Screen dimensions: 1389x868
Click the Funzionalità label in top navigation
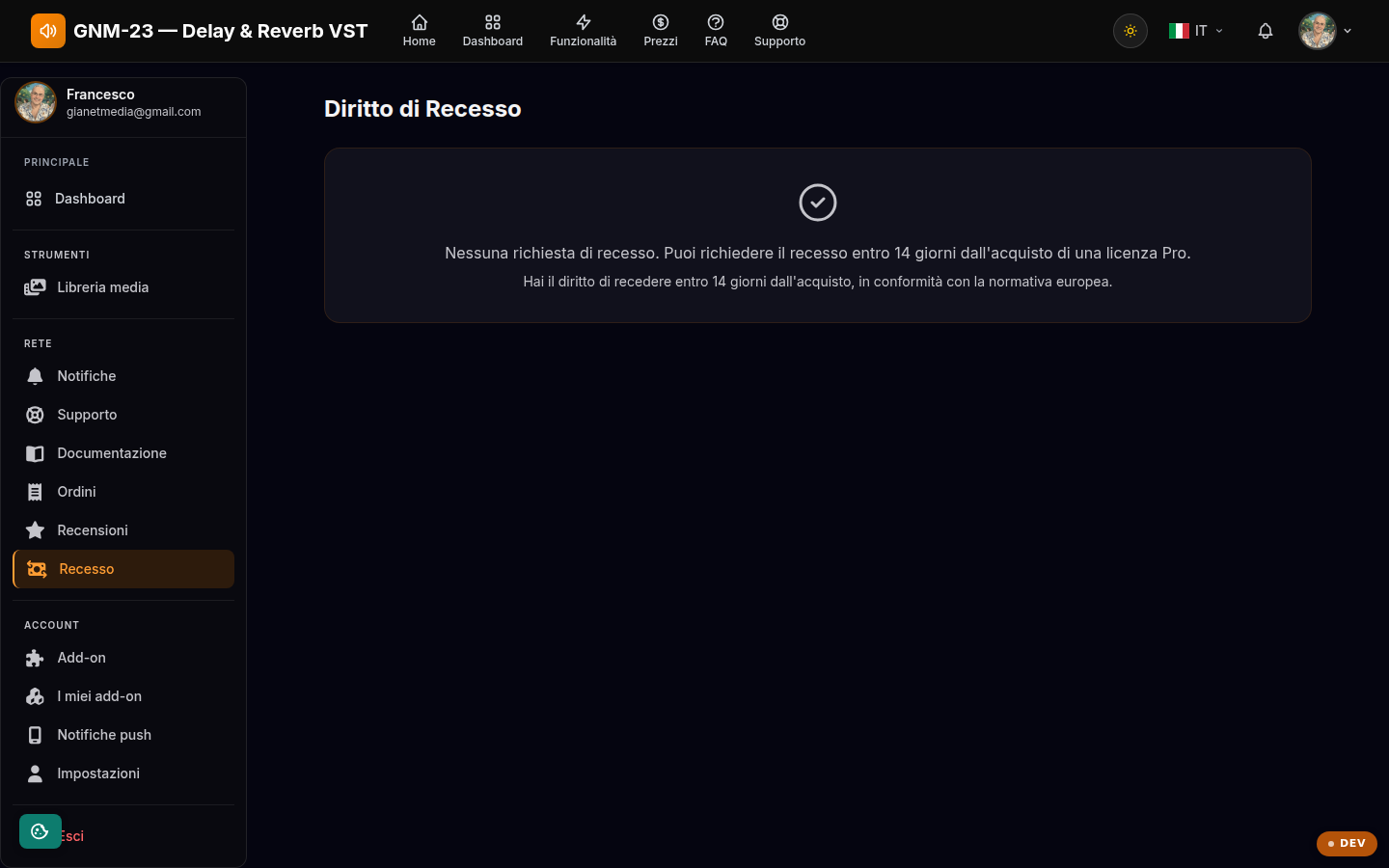tap(584, 41)
